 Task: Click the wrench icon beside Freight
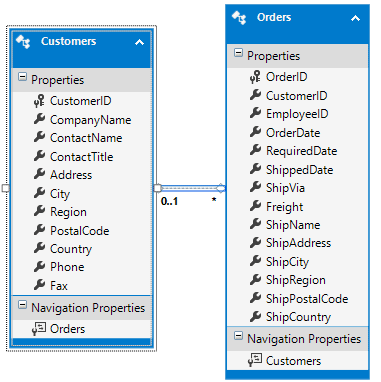(x=255, y=206)
